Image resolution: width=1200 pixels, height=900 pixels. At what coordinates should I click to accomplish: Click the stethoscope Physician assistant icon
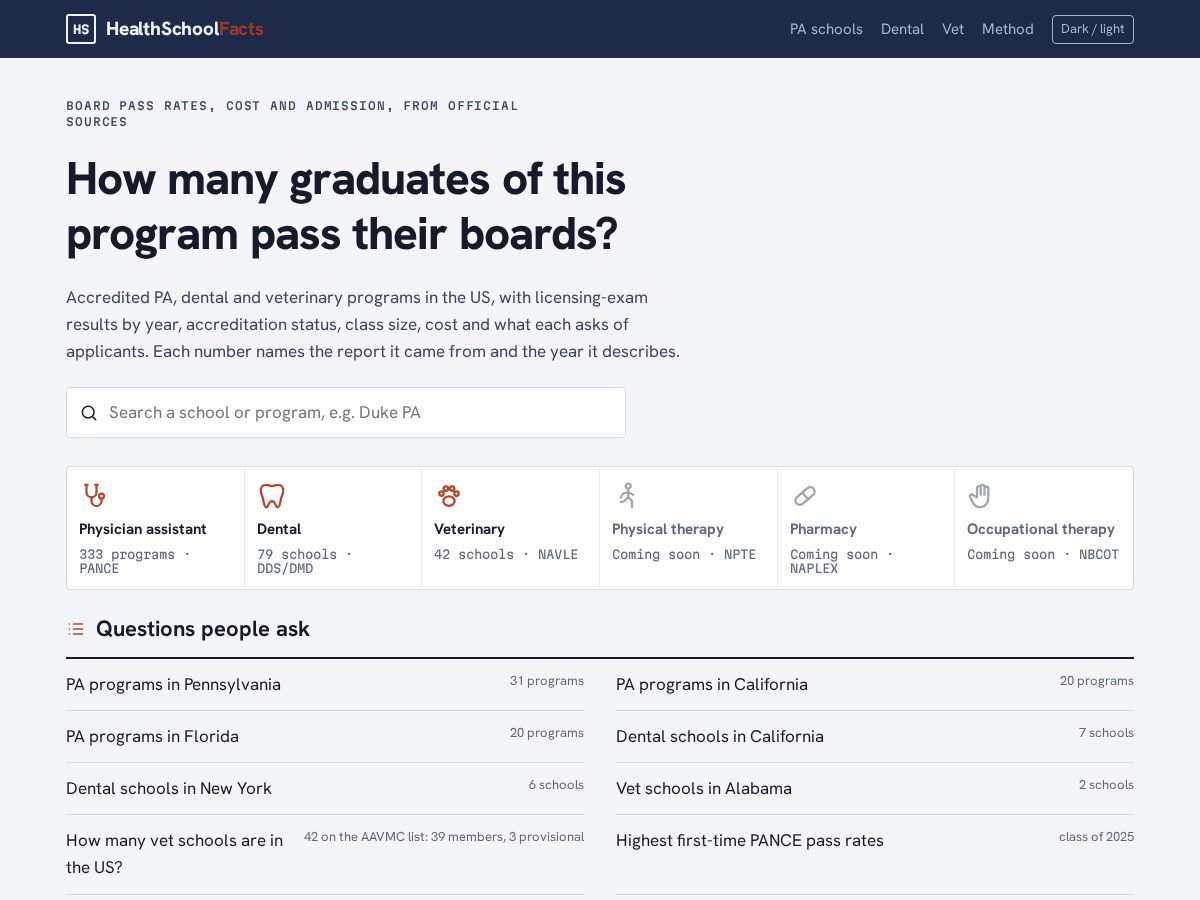94,495
